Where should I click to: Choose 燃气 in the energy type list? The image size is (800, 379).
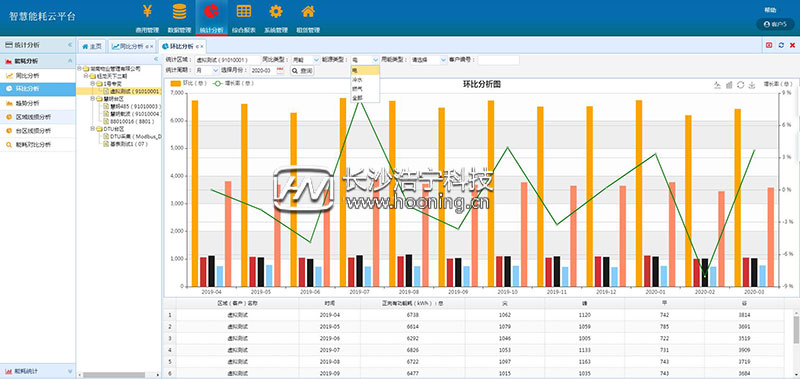pyautogui.click(x=365, y=88)
